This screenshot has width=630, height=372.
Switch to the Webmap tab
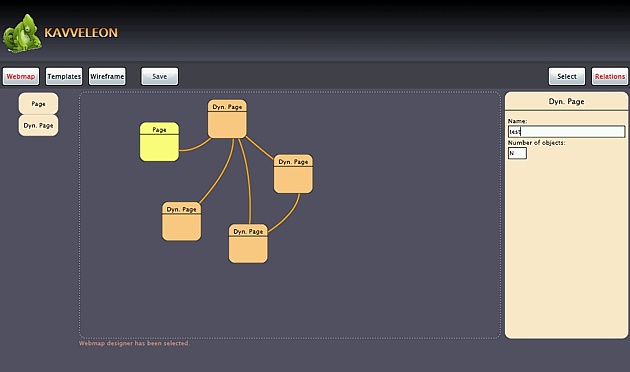(21, 76)
